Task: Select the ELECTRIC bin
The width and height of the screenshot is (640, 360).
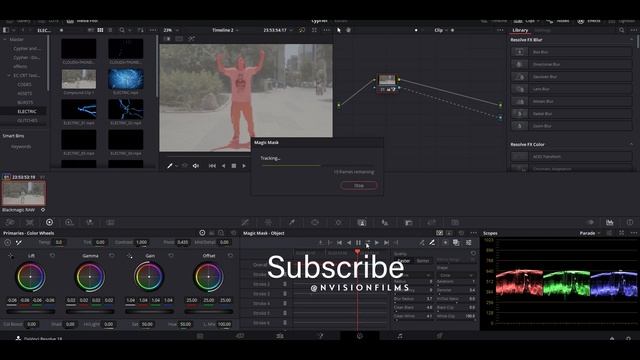Action: (27, 111)
